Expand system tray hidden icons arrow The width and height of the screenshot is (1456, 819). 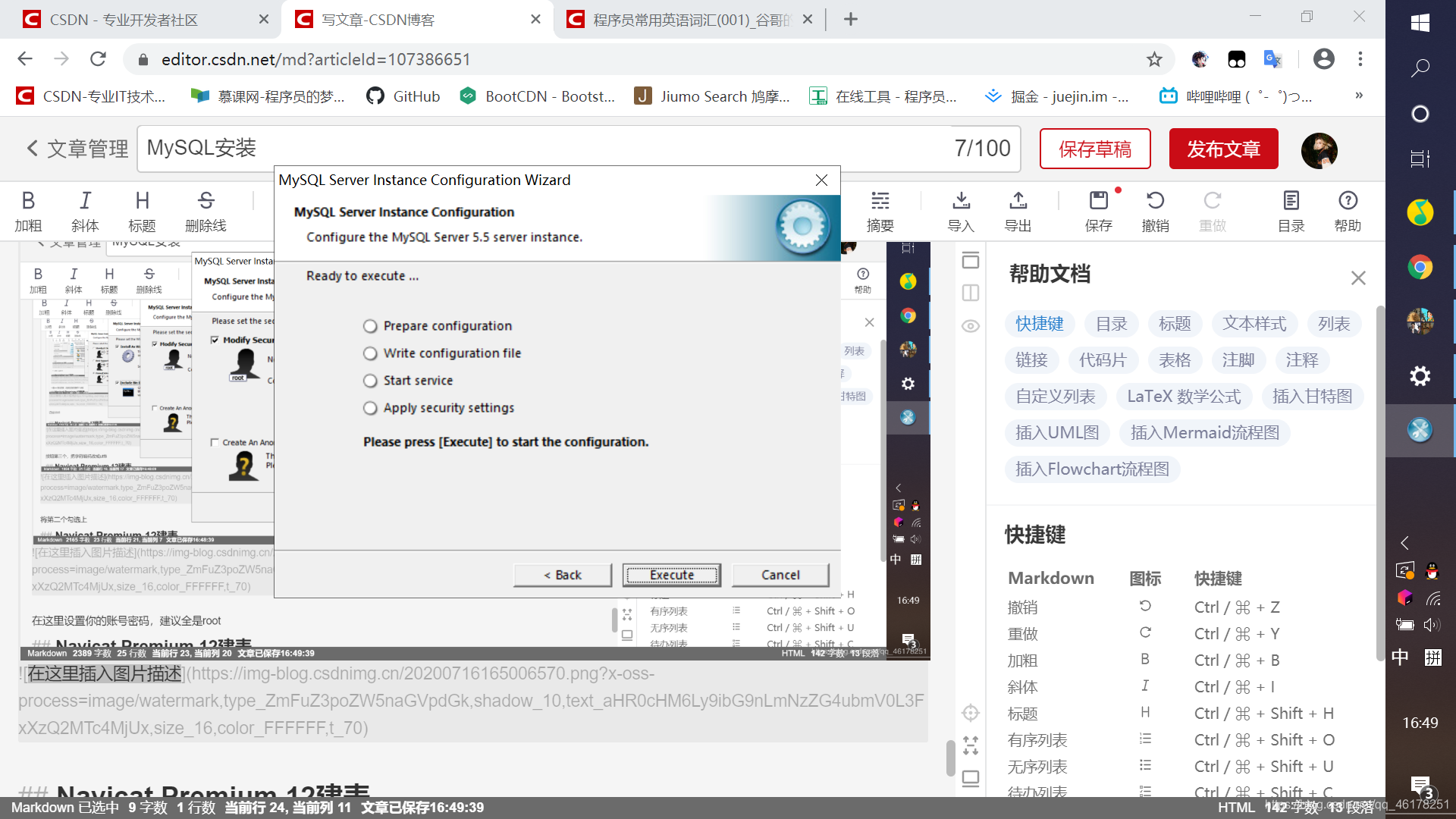(1404, 543)
